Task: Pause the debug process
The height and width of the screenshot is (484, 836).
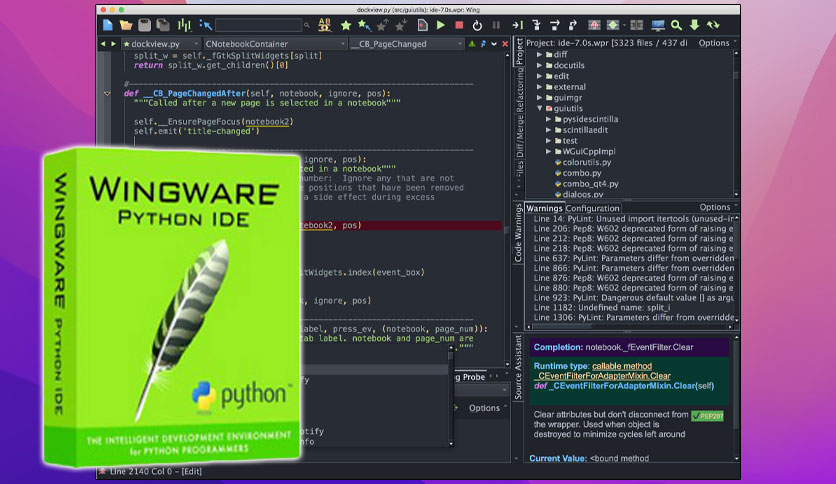Action: 496,25
